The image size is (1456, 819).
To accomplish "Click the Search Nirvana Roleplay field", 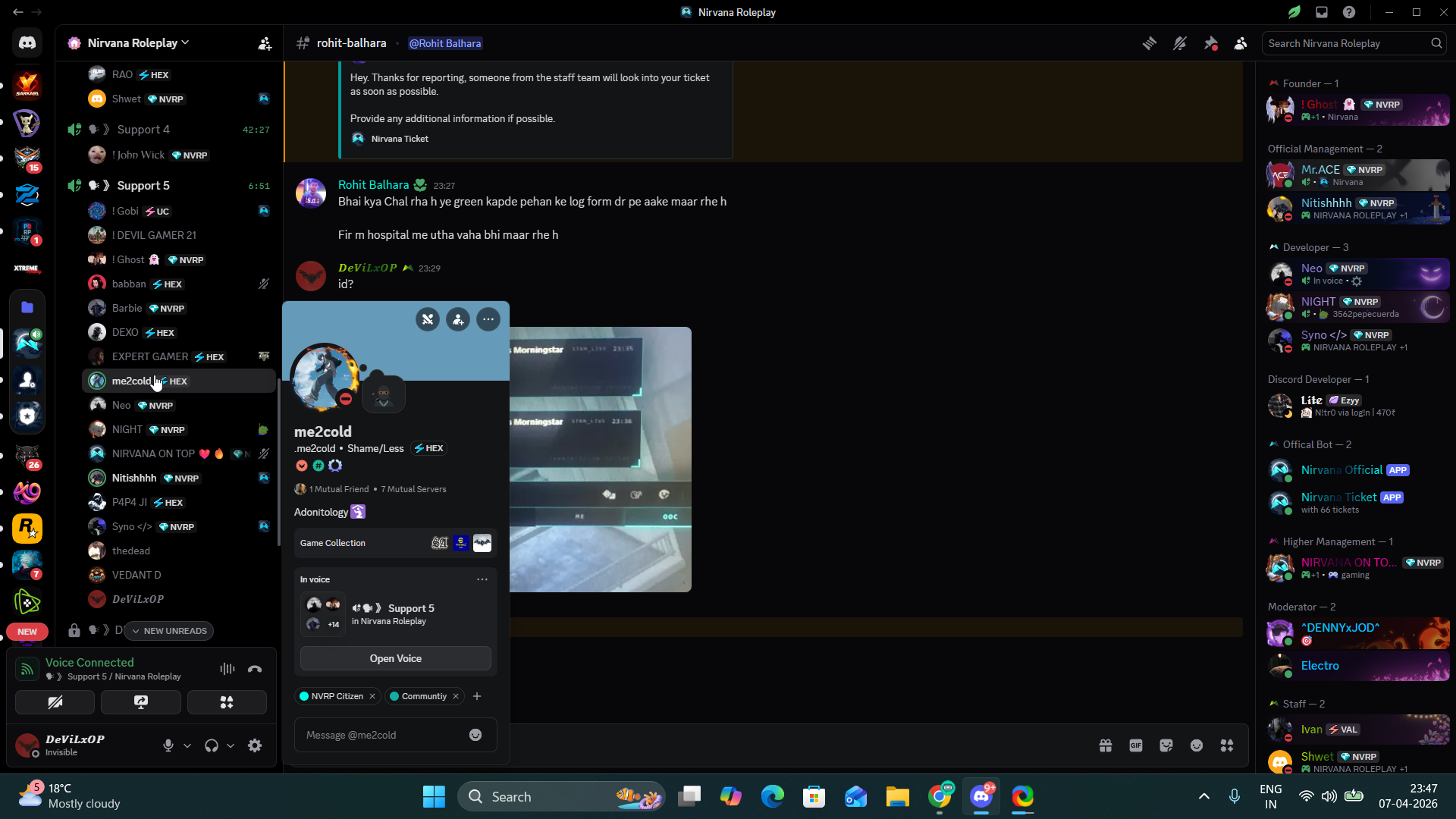I will 1354,43.
